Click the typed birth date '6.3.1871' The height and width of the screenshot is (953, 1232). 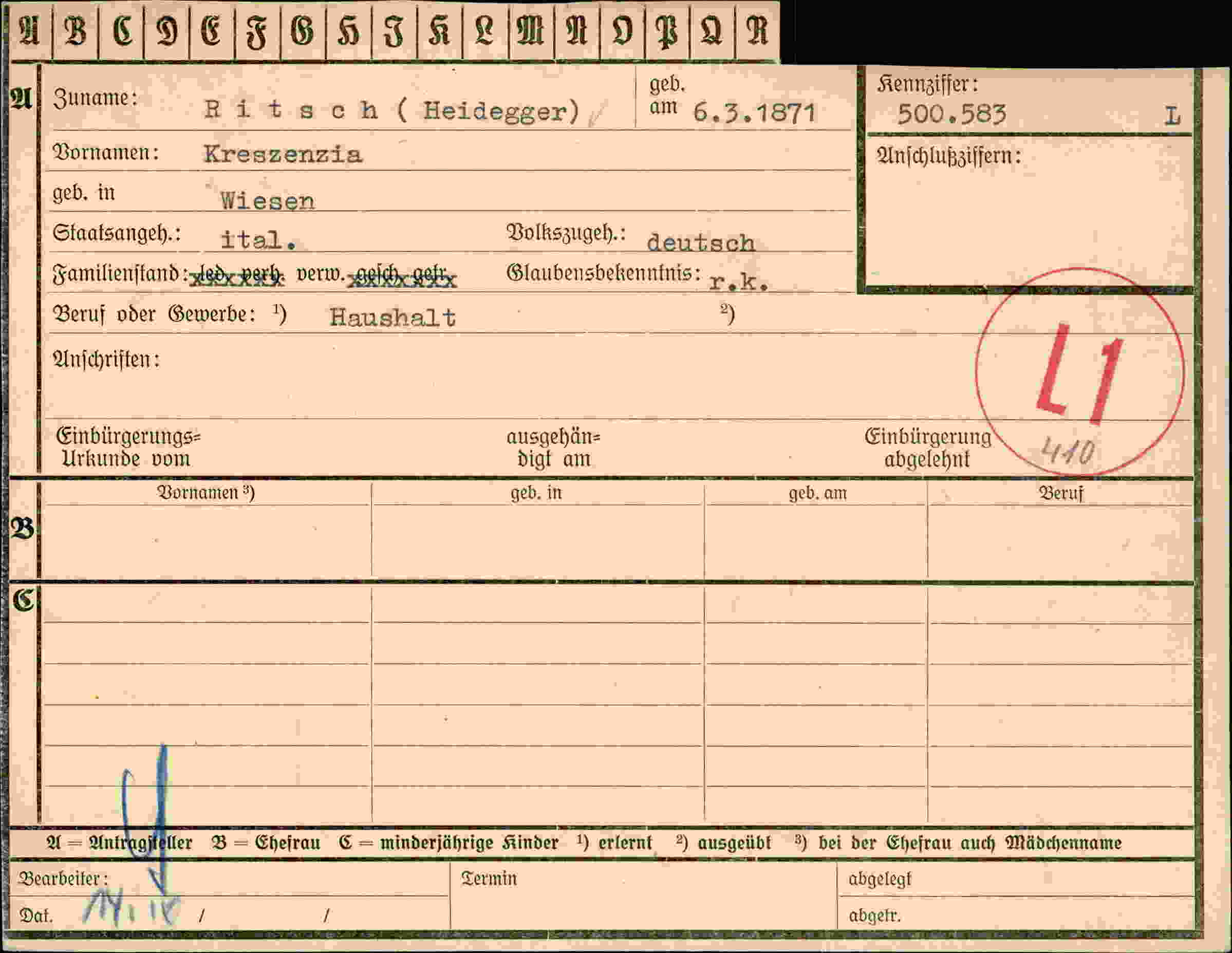click(x=754, y=113)
